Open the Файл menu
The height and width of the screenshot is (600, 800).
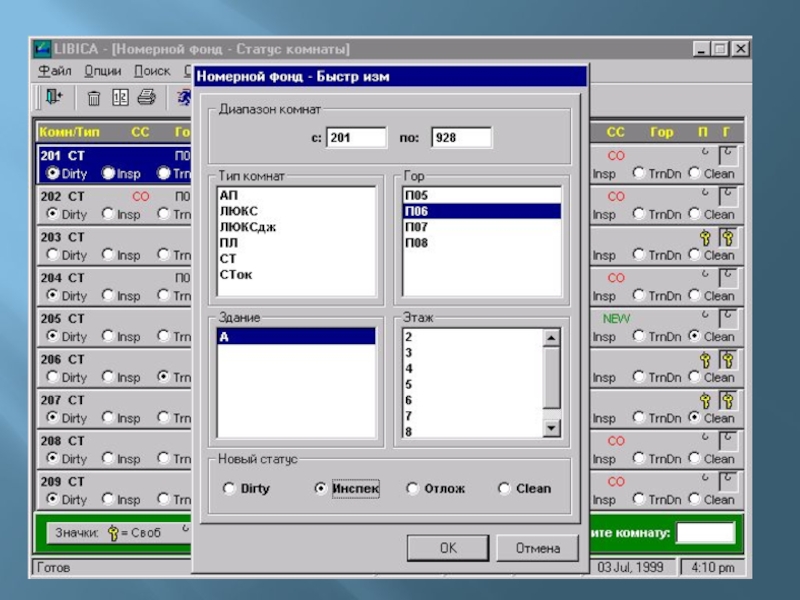click(55, 71)
